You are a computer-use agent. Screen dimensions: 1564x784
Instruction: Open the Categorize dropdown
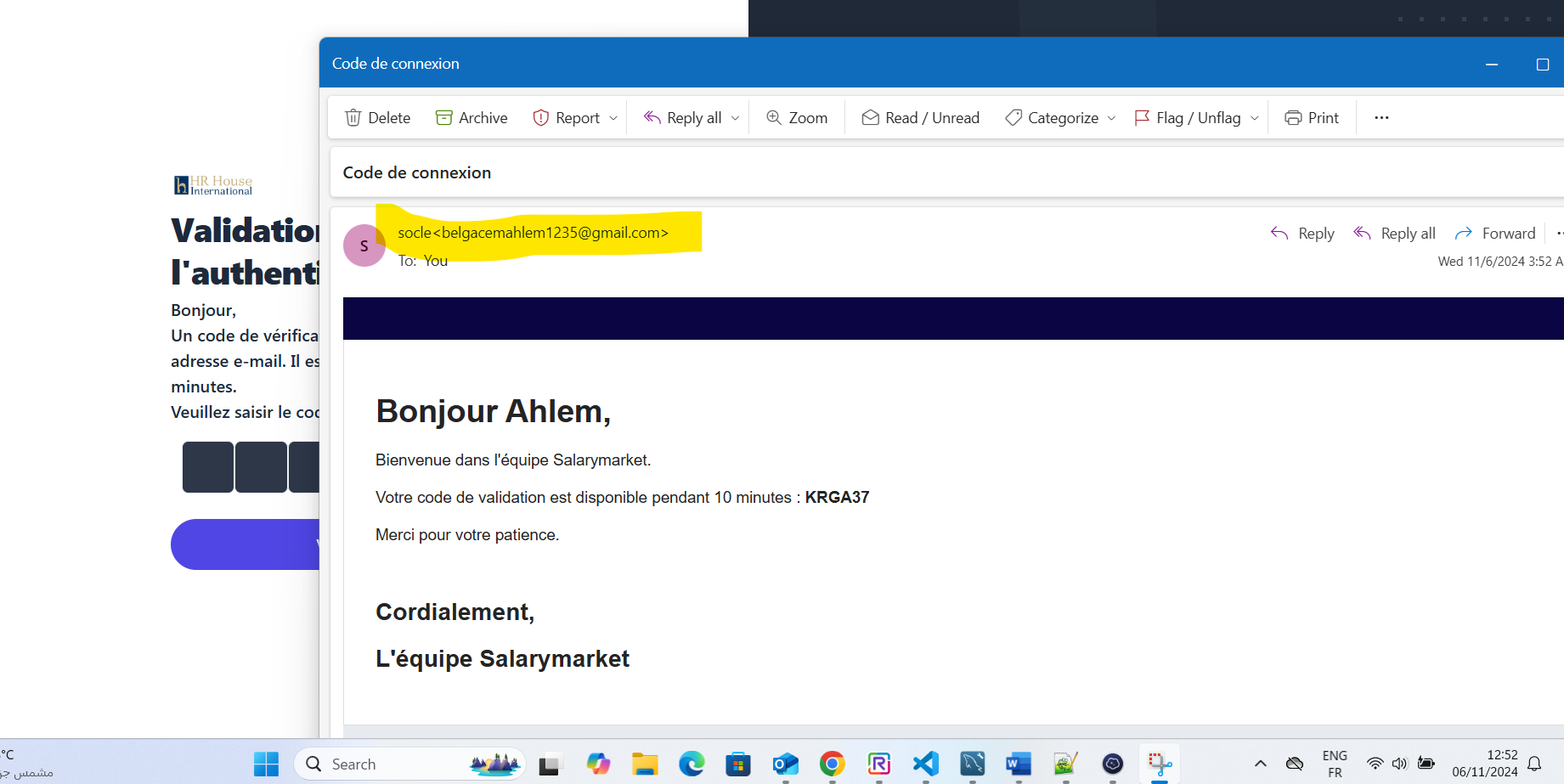pos(1111,118)
